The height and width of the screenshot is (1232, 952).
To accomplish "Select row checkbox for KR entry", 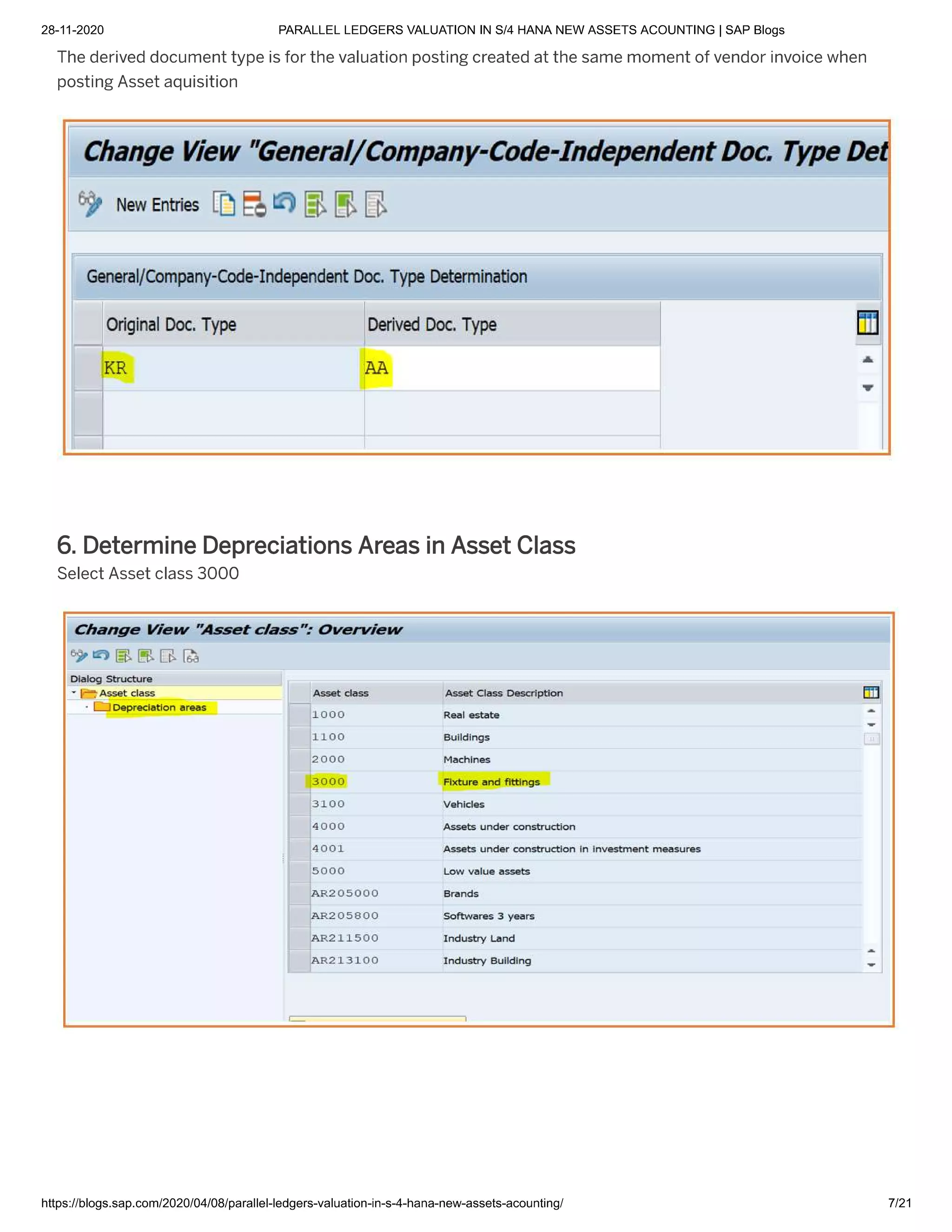I will tap(88, 368).
